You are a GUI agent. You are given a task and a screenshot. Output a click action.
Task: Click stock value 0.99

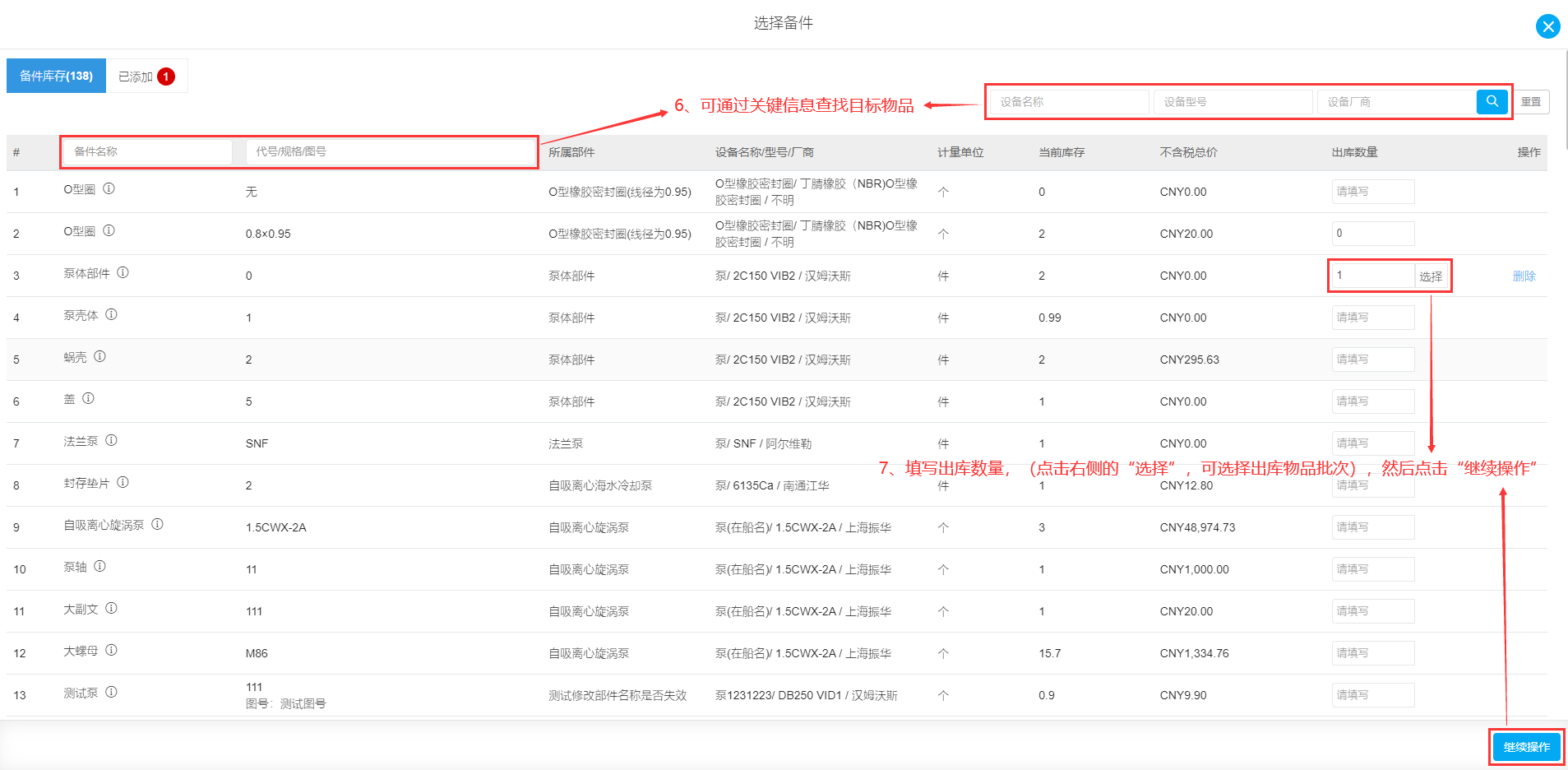click(1050, 318)
